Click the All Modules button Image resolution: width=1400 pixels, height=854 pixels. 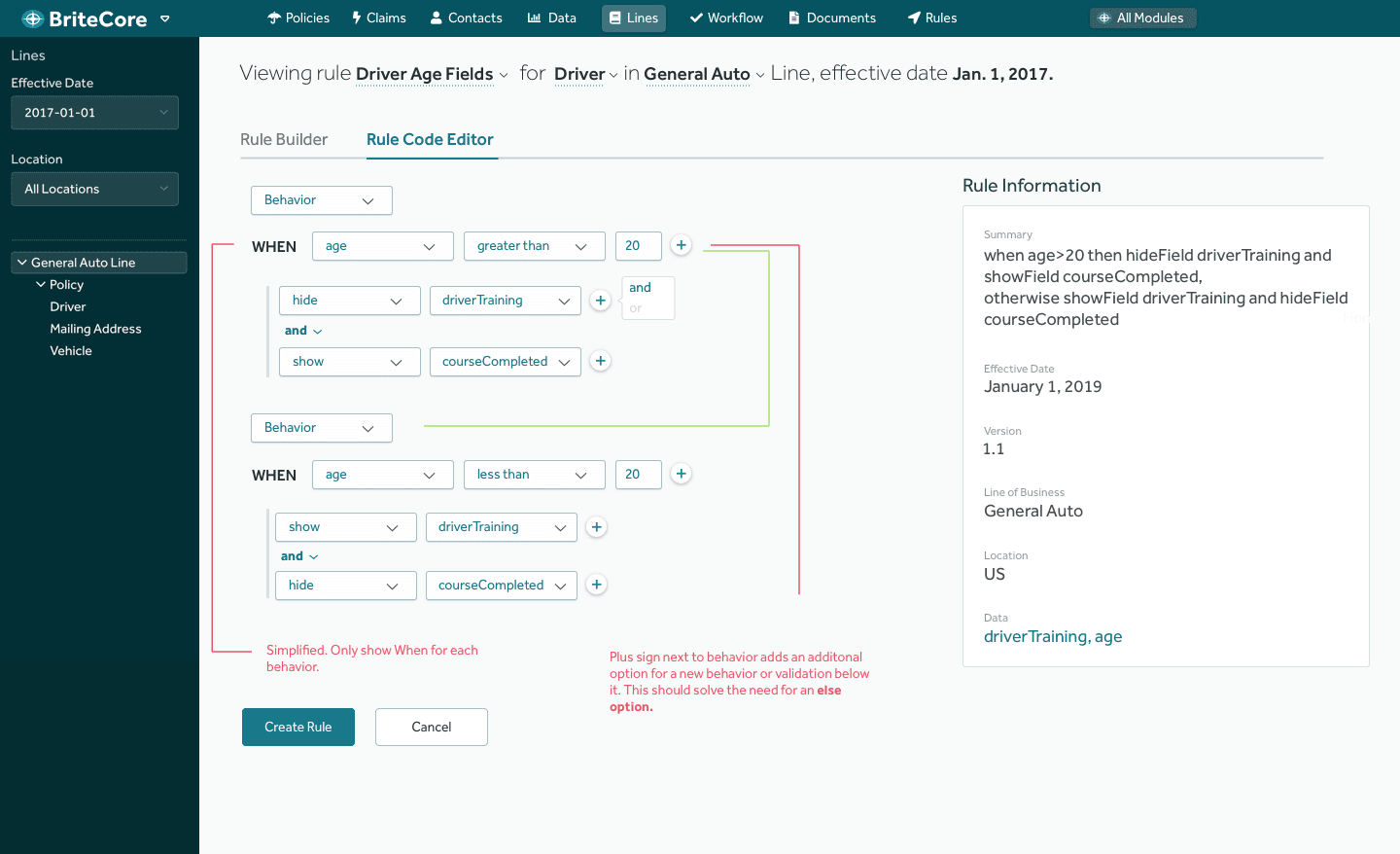(1142, 18)
